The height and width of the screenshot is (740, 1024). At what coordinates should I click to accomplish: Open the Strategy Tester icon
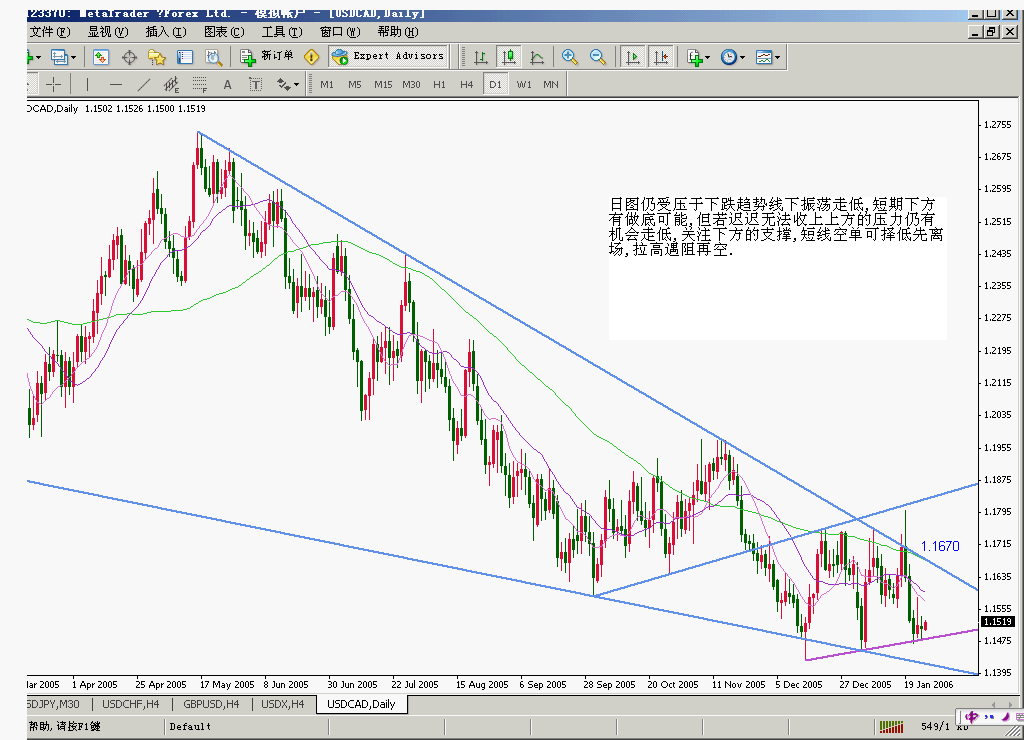tap(214, 57)
